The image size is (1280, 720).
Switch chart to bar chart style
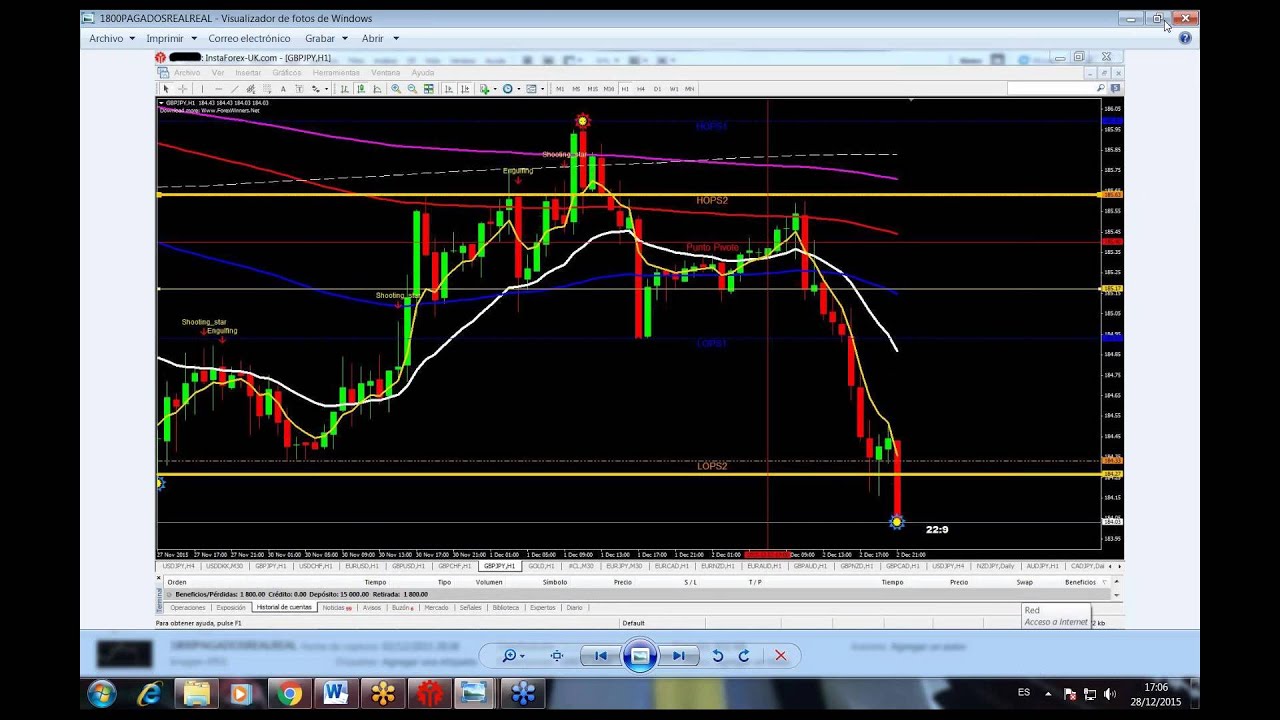click(345, 89)
